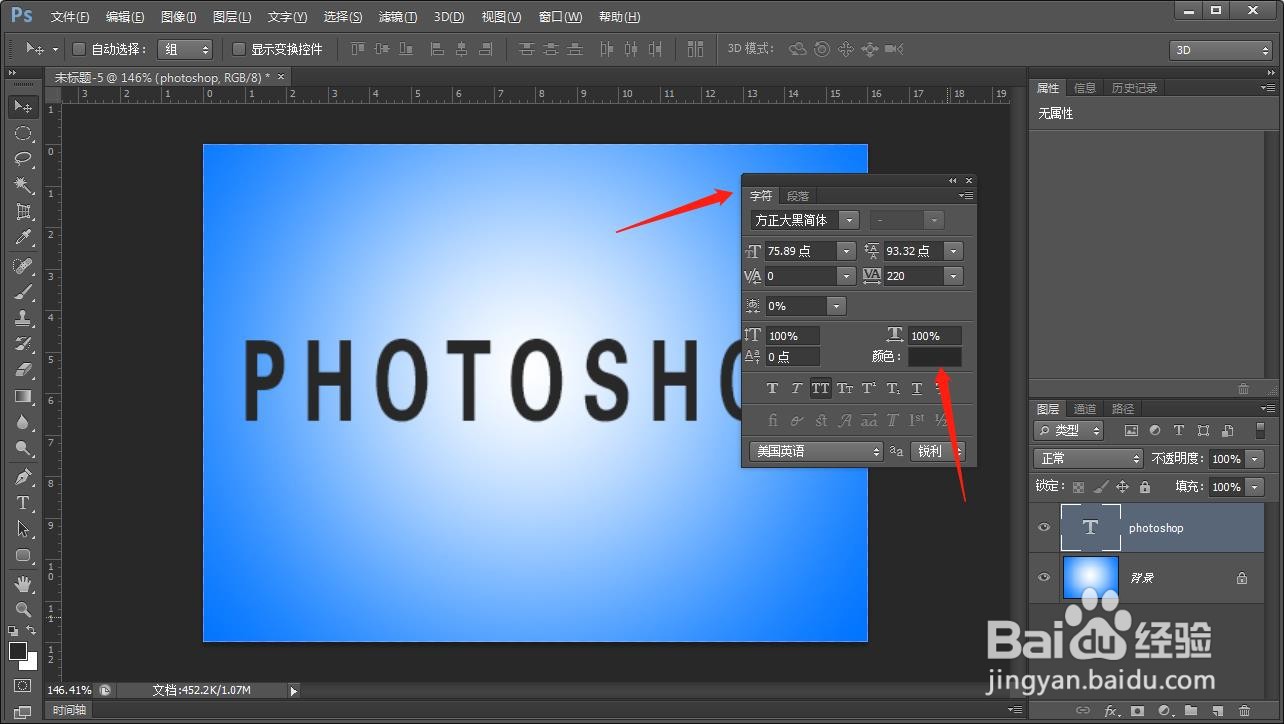Select the Clone Stamp tool
Viewport: 1284px width, 724px height.
23,318
